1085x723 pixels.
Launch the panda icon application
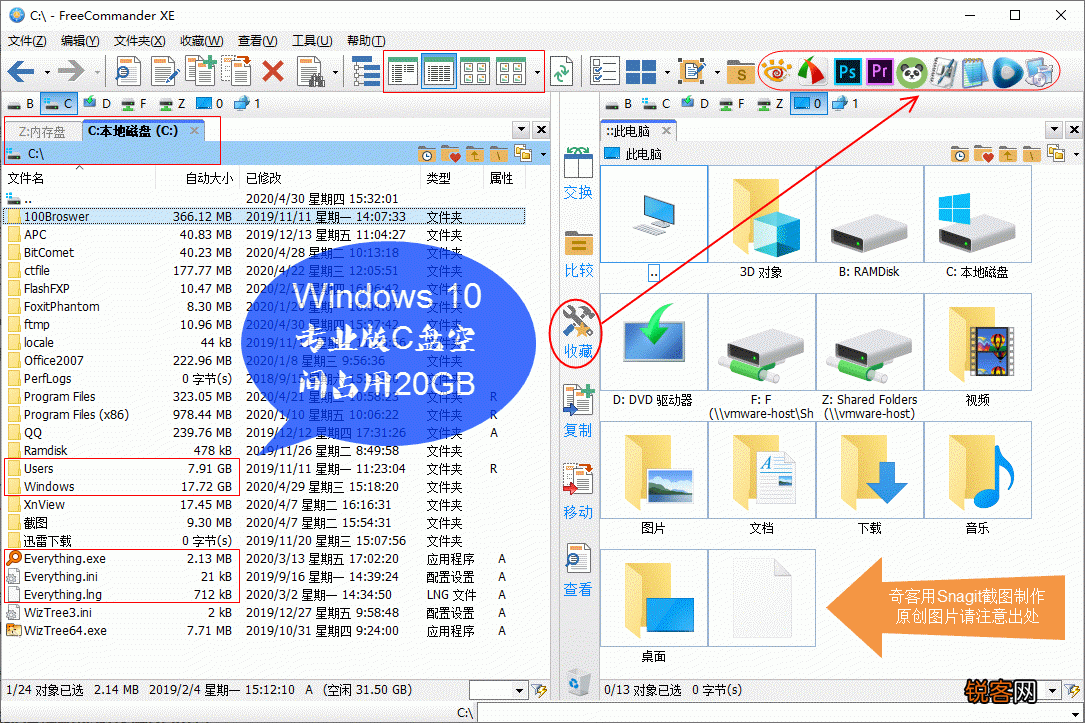pyautogui.click(x=912, y=71)
